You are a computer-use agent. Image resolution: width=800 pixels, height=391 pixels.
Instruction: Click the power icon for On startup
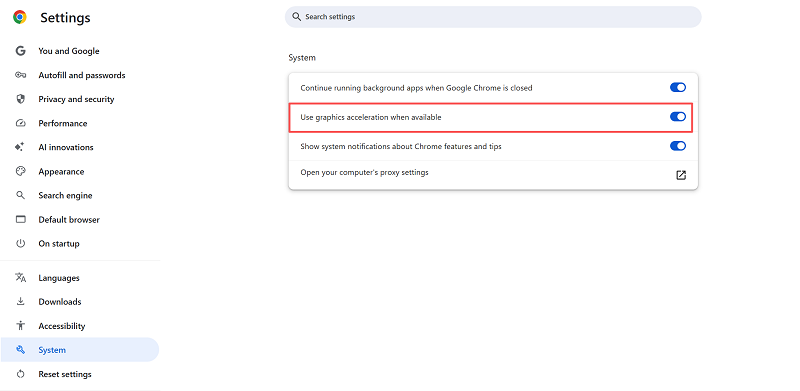coord(20,243)
